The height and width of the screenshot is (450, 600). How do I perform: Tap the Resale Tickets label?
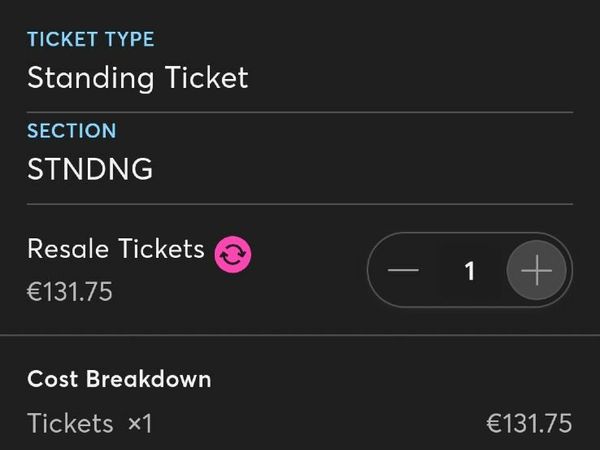(x=116, y=249)
